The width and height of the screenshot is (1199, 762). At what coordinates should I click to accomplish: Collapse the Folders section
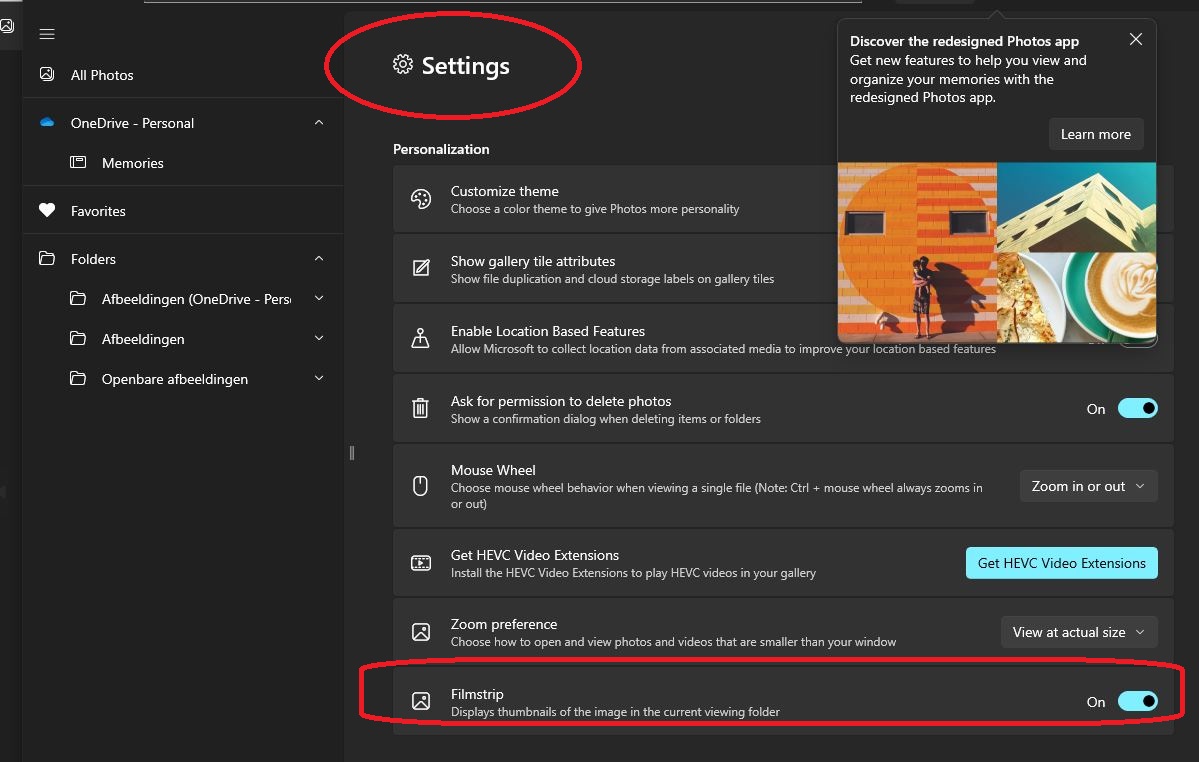click(x=319, y=259)
